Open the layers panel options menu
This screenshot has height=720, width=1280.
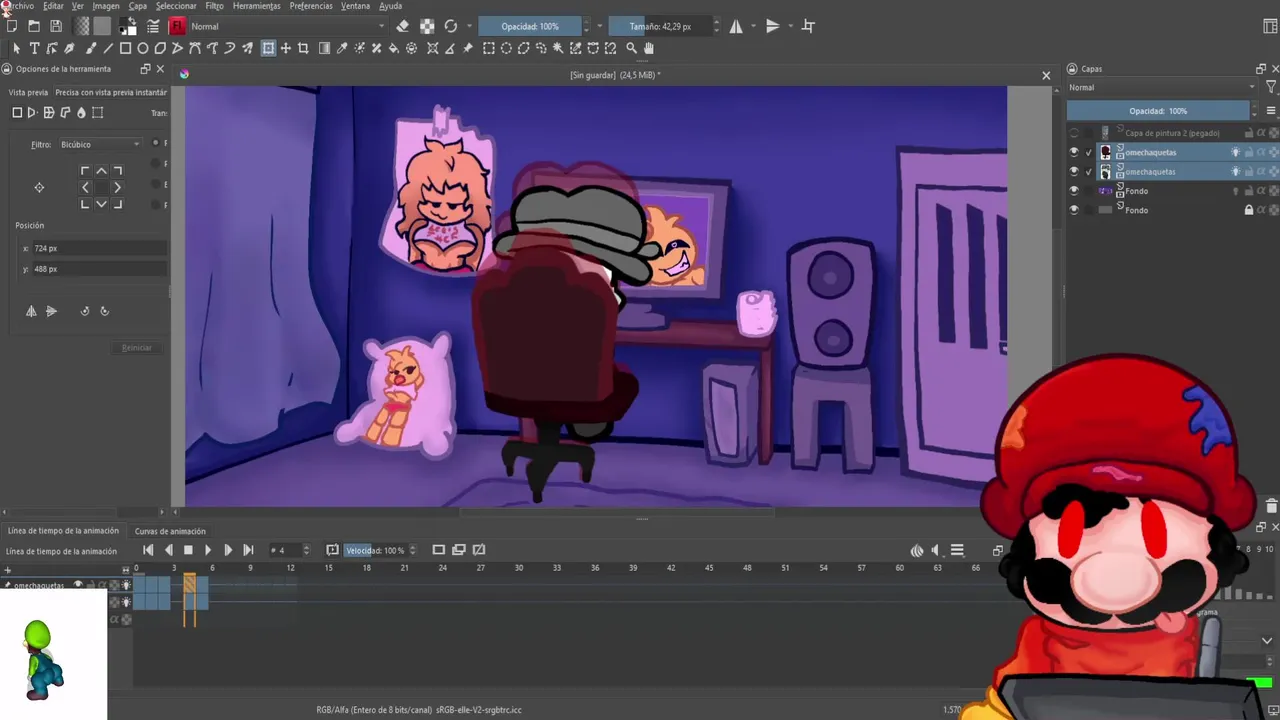1271,111
